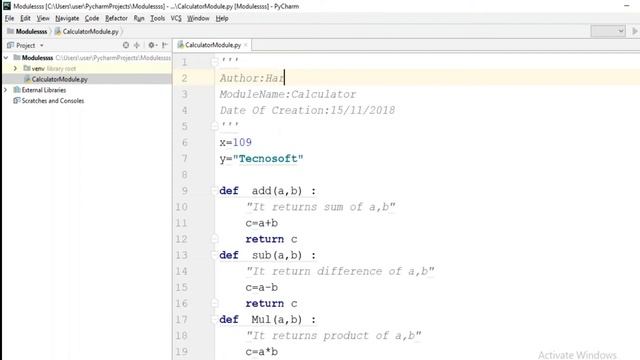
Task: Fold the Mul function at line 17
Action: (x=214, y=320)
